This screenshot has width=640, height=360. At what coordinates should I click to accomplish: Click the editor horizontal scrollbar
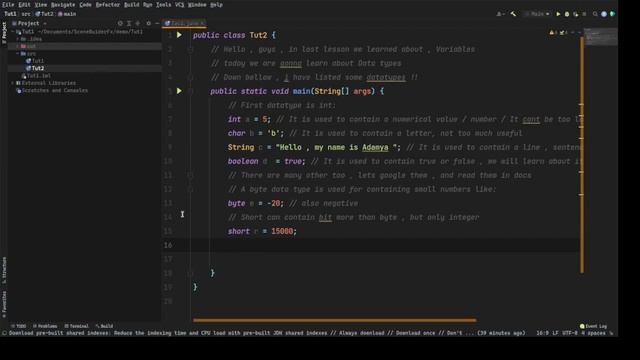334,320
